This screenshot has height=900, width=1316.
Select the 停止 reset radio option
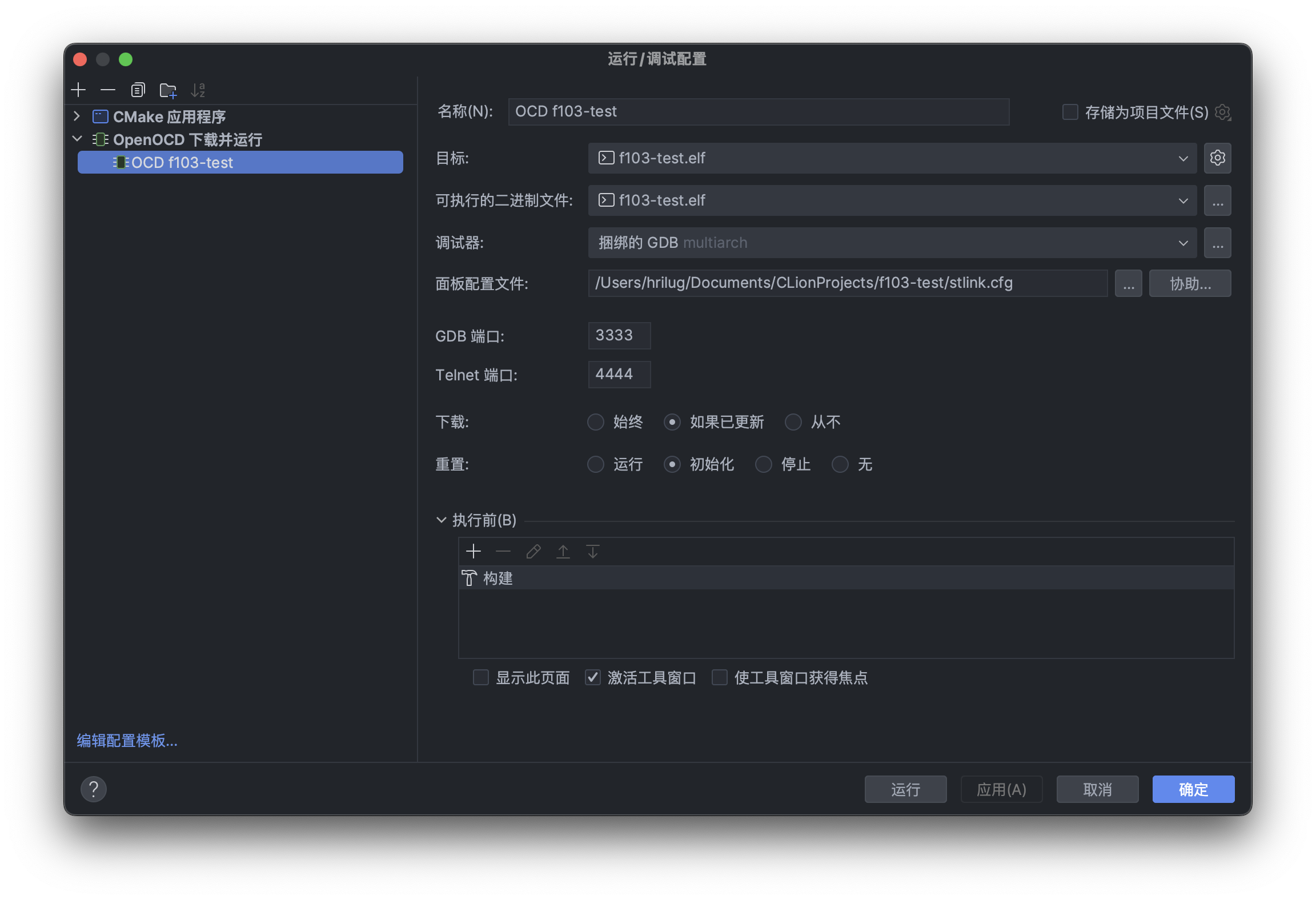point(764,465)
